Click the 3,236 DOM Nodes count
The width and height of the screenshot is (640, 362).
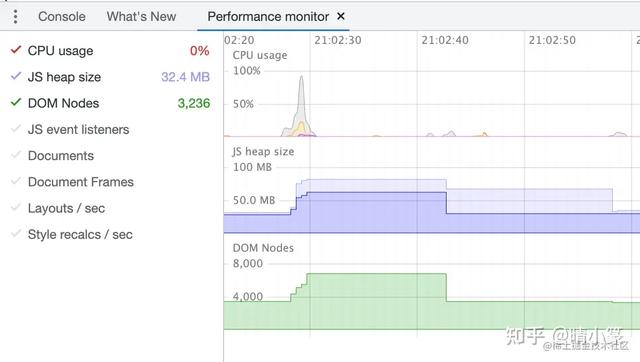tap(193, 103)
